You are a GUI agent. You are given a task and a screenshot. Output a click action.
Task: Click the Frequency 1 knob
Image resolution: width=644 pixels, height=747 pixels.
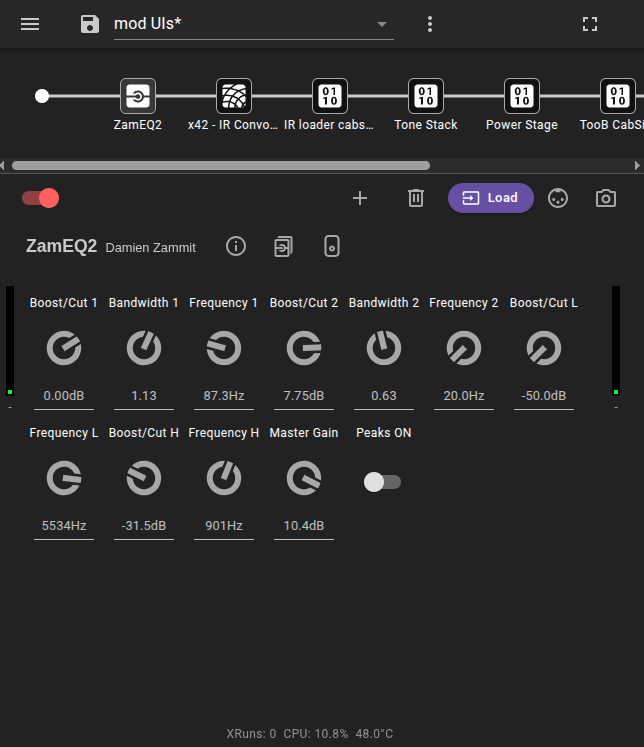pyautogui.click(x=224, y=348)
